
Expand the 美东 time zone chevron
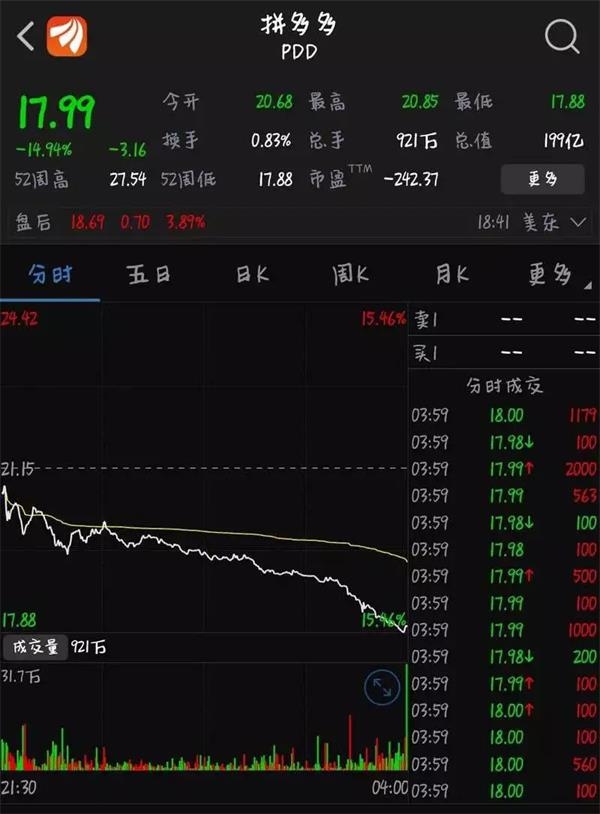click(578, 223)
